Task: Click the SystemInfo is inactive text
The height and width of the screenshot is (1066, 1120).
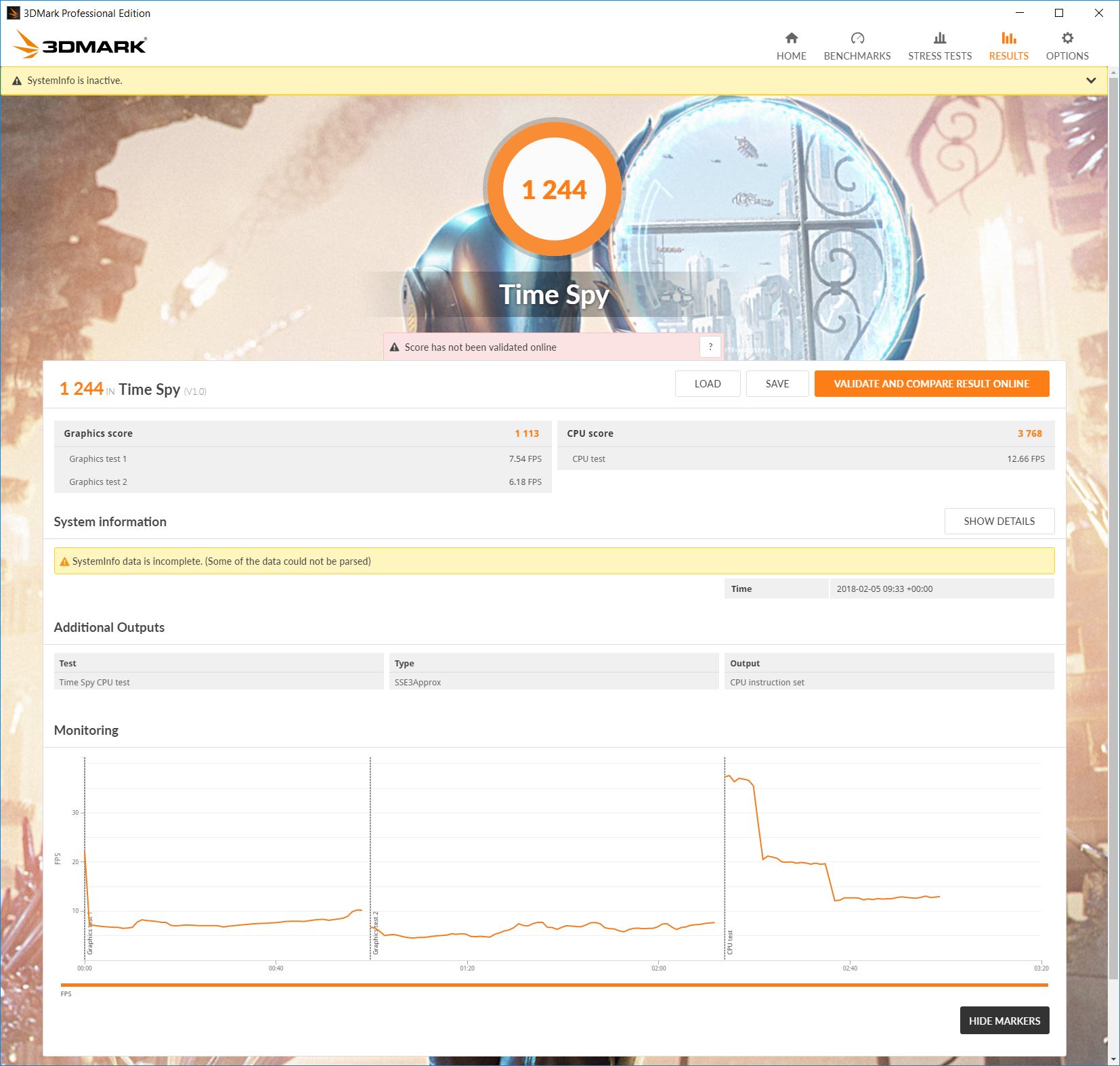Action: (74, 81)
